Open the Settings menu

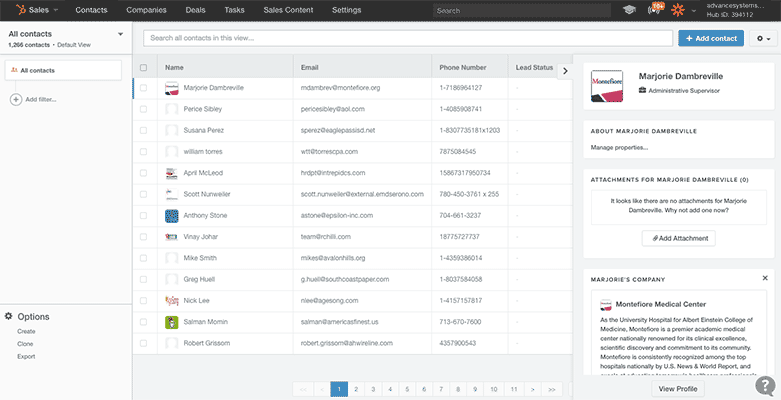point(347,10)
